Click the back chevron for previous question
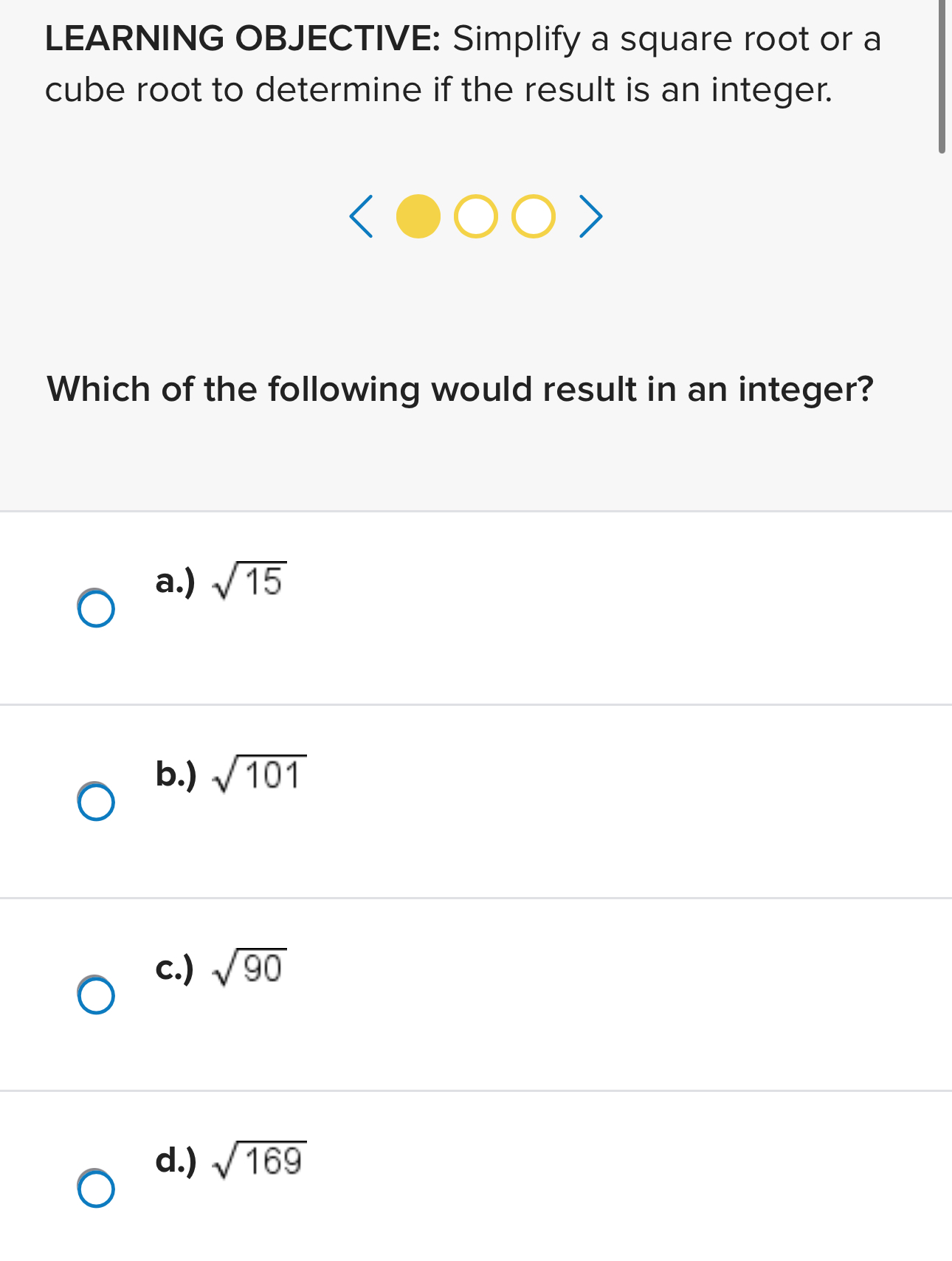 [x=363, y=217]
